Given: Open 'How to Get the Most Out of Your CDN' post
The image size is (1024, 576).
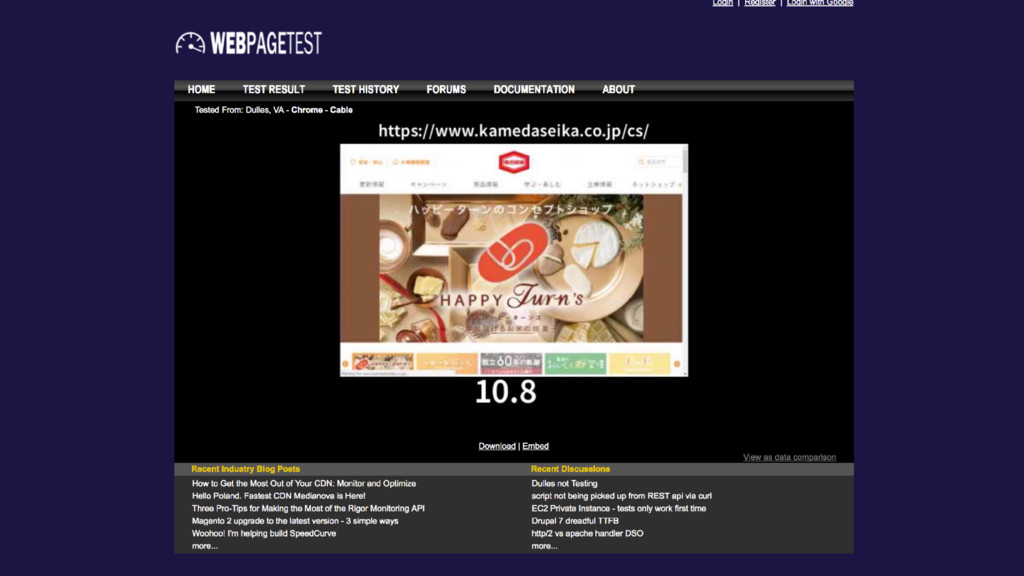Looking at the screenshot, I should tap(304, 483).
